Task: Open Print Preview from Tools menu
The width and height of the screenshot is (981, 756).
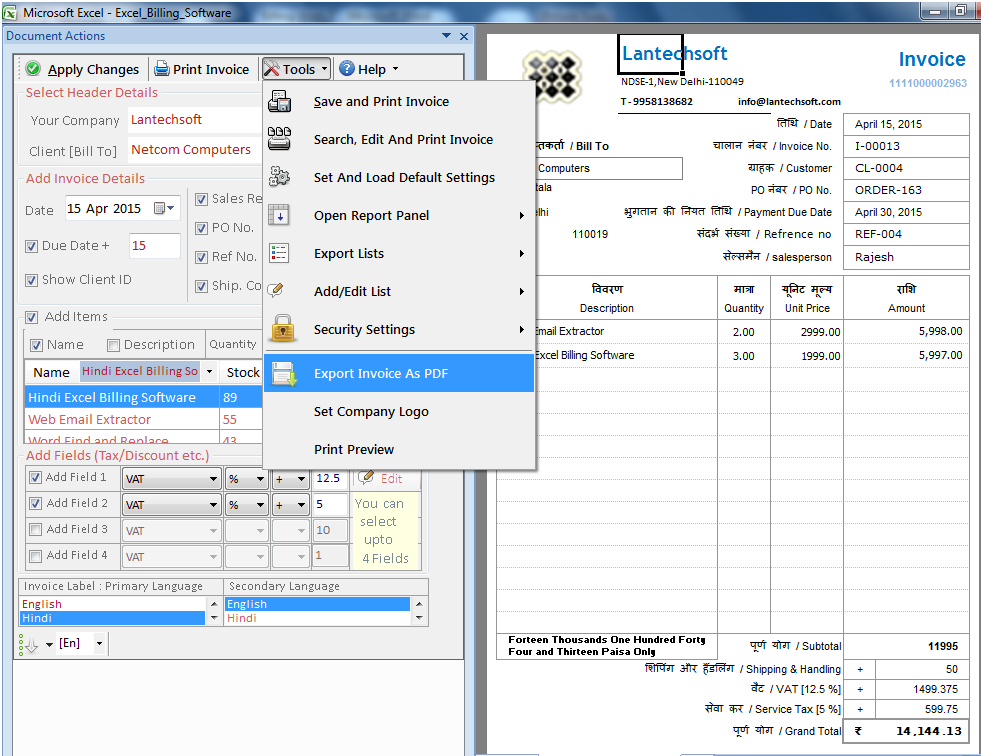Action: pos(399,449)
